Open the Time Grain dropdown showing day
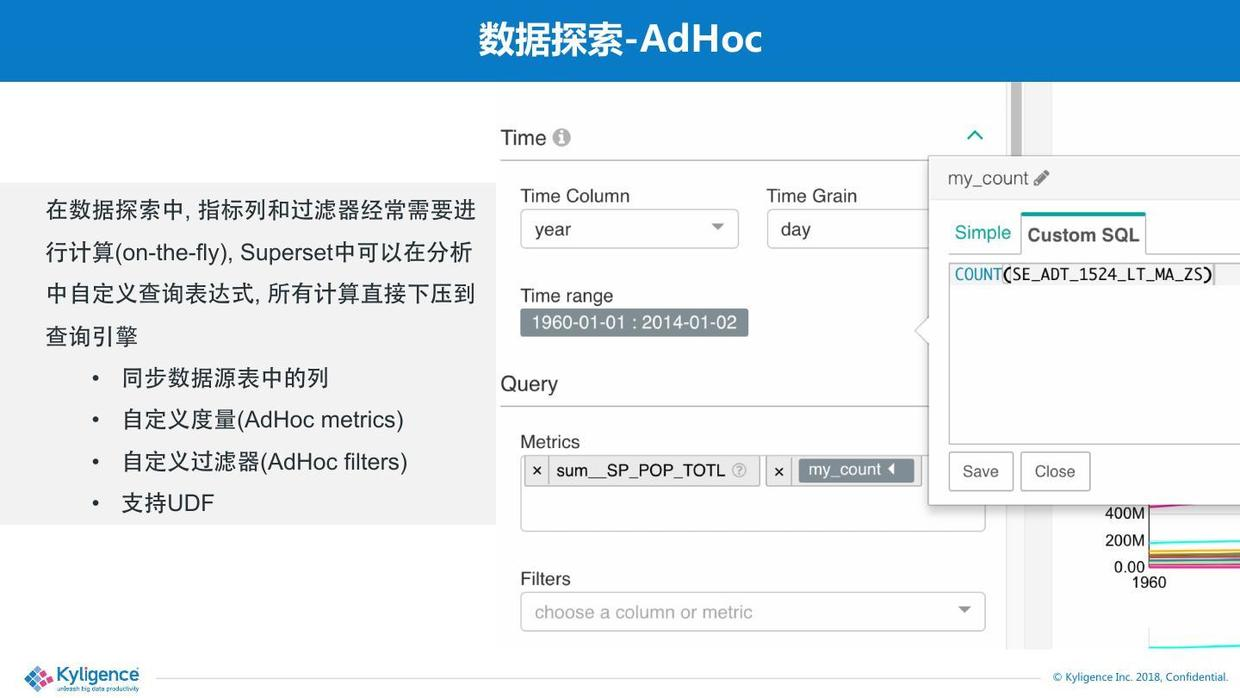 click(x=848, y=229)
